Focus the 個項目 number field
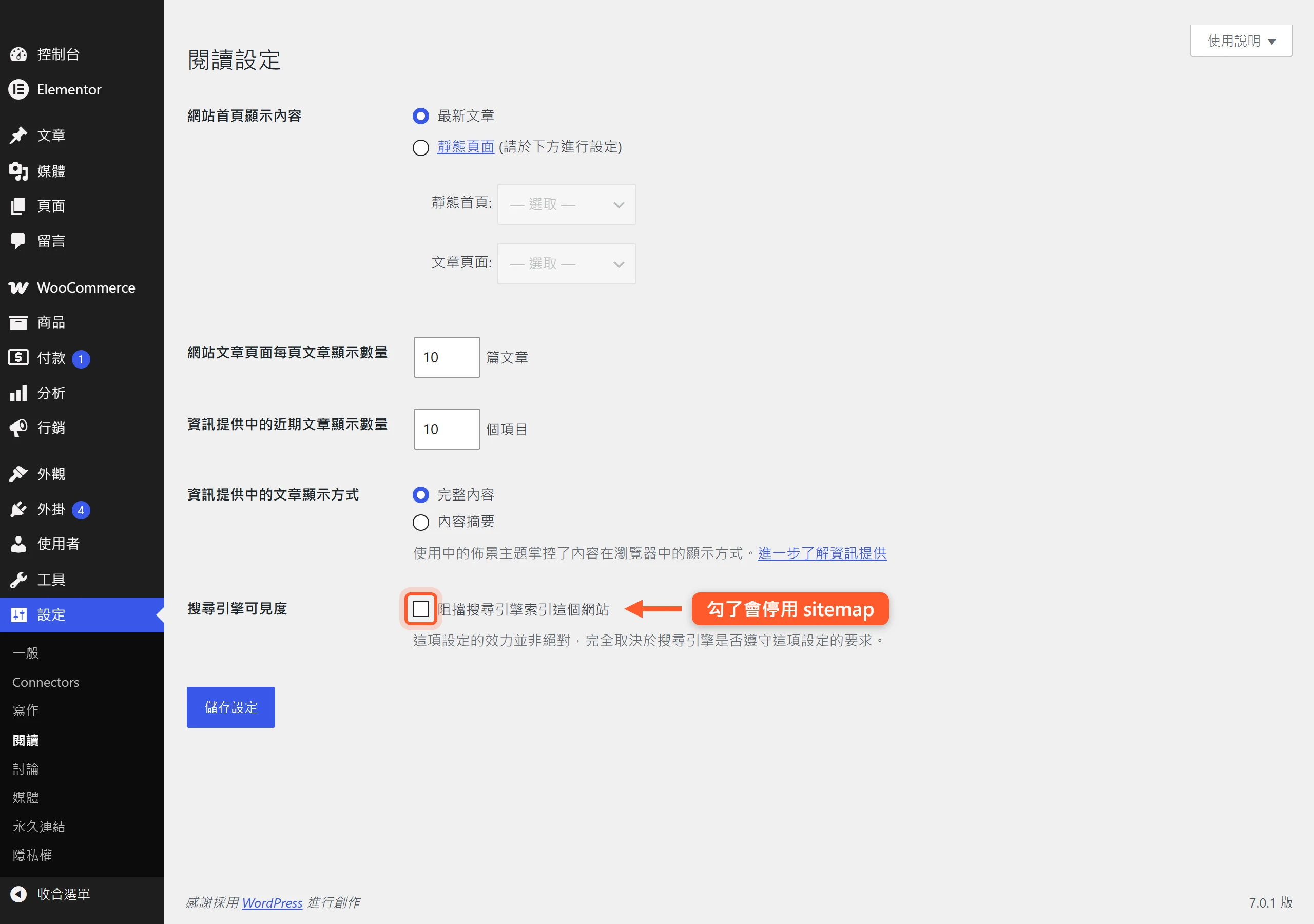Screen dimensions: 1314x924 click(447, 429)
